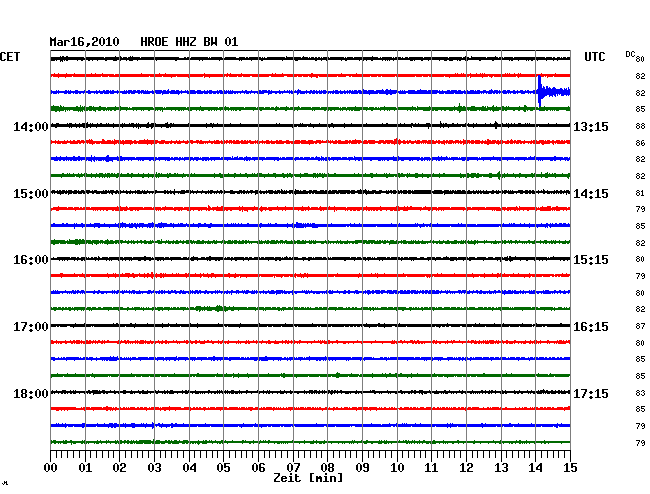Viewport: 650px width, 494px height.
Task: Click the 06 minute axis tick label
Action: tap(258, 468)
